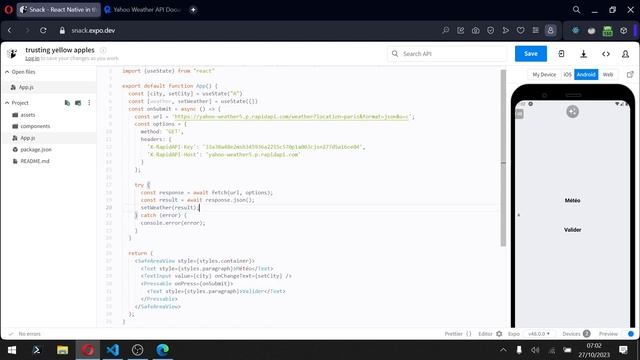Click the new folder icon in Project
640x360 pixels.
pos(78,103)
